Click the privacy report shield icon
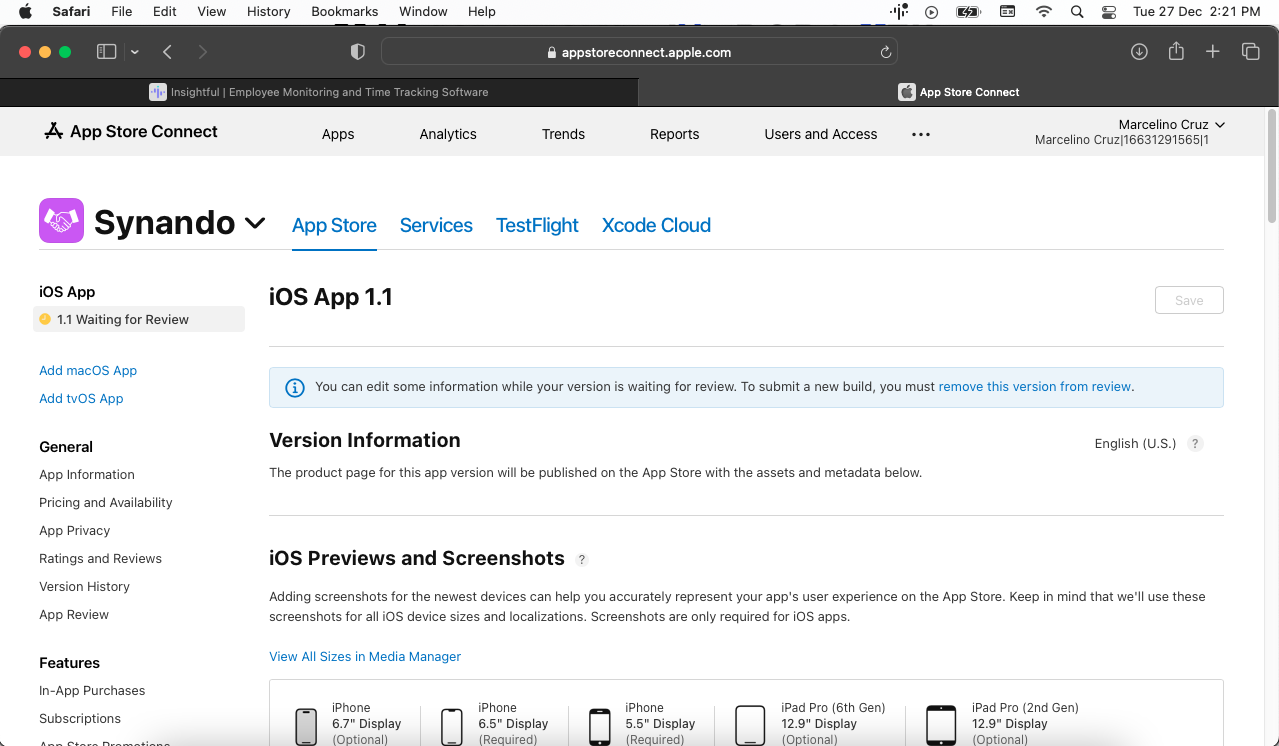The height and width of the screenshot is (746, 1279). 357,52
